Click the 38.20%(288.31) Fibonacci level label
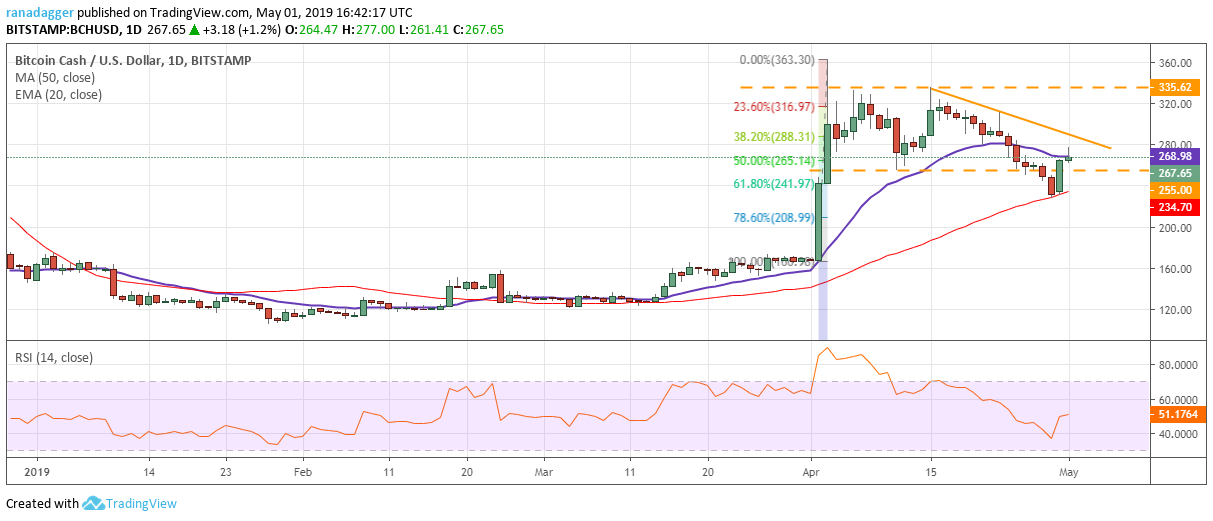The height and width of the screenshot is (521, 1213). [776, 138]
